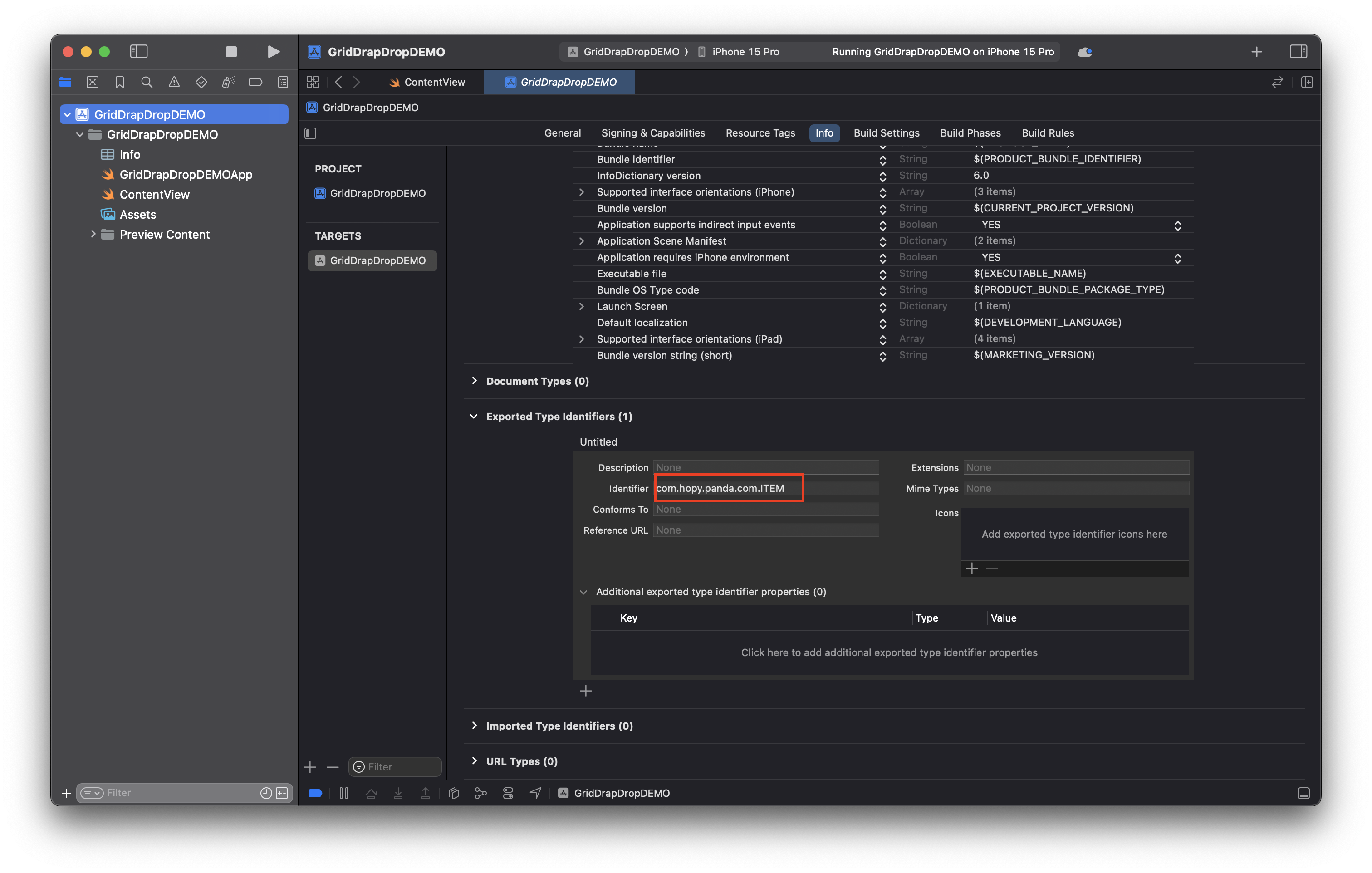Select the Build Settings tab
The width and height of the screenshot is (1372, 873).
coord(886,133)
